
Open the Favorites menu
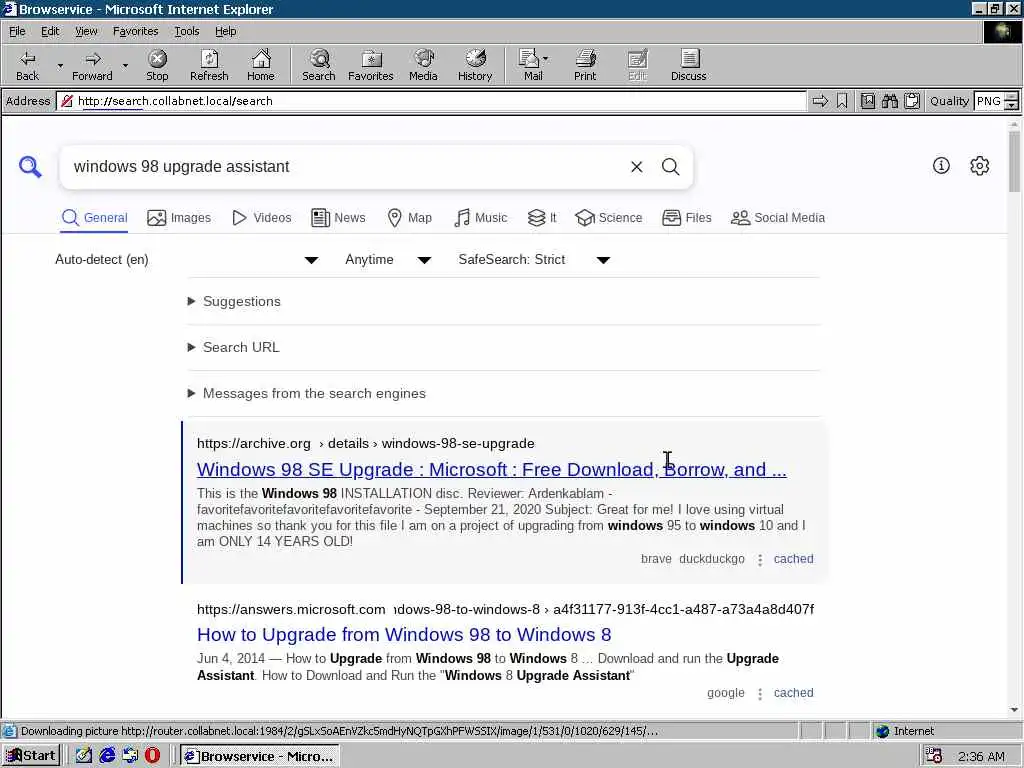pos(135,31)
